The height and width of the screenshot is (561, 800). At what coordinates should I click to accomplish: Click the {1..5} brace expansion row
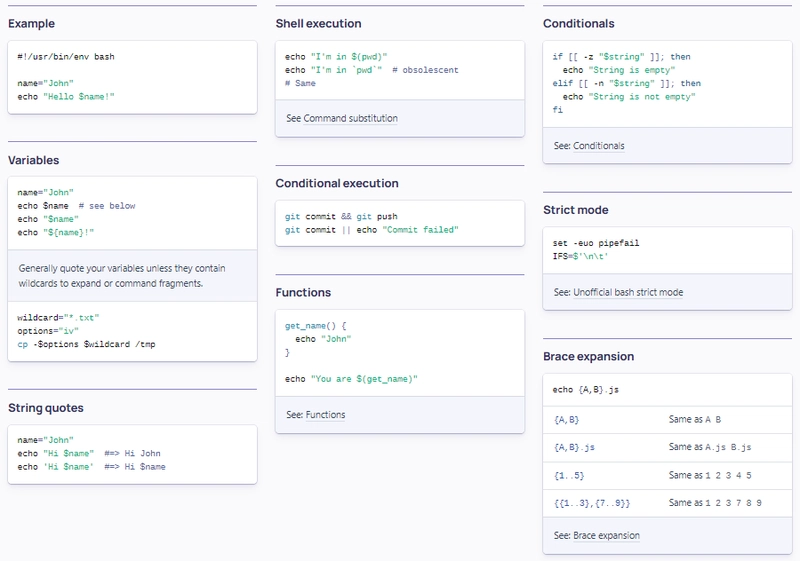(x=568, y=475)
